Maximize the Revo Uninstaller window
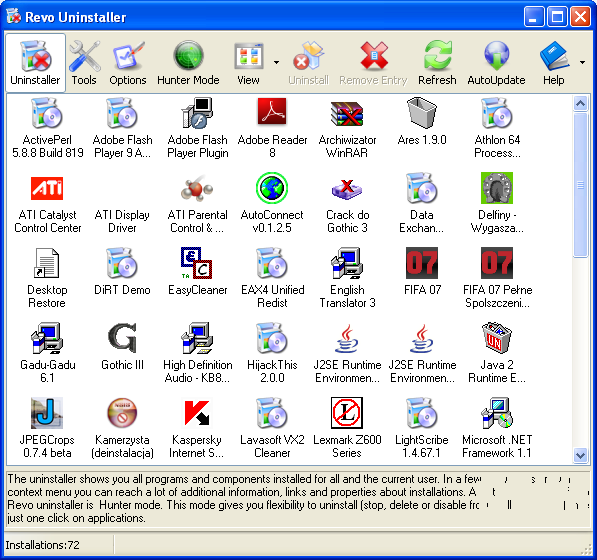Image resolution: width=597 pixels, height=560 pixels. click(557, 17)
